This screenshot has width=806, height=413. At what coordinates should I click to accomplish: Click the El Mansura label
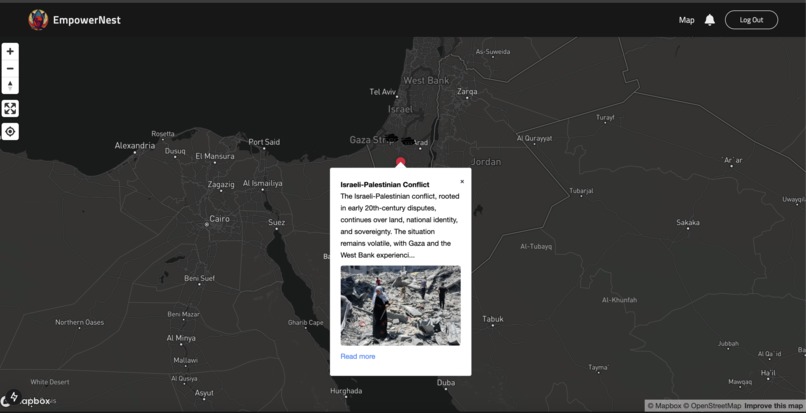215,156
